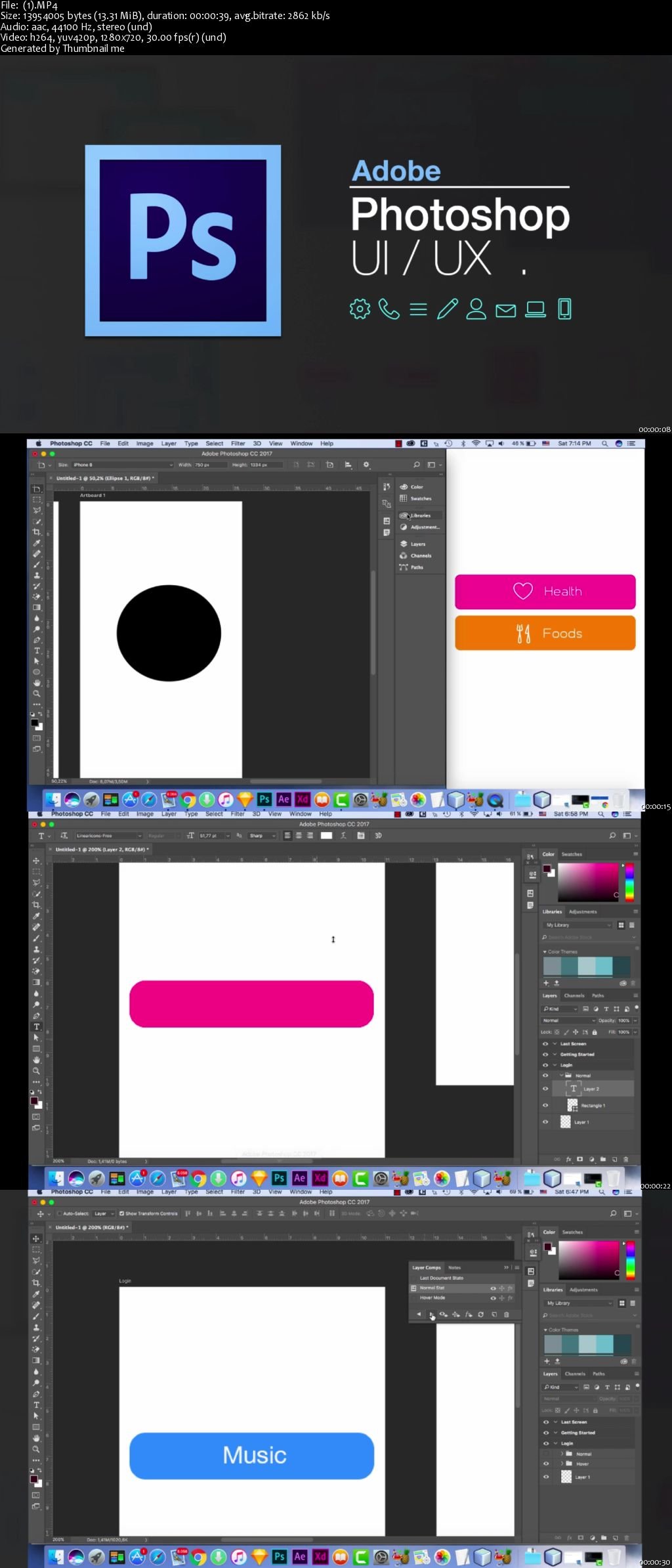This screenshot has width=672, height=1568.
Task: Open collapsed Adjustments panel icon in 00:00:15 frame
Action: coord(404,527)
